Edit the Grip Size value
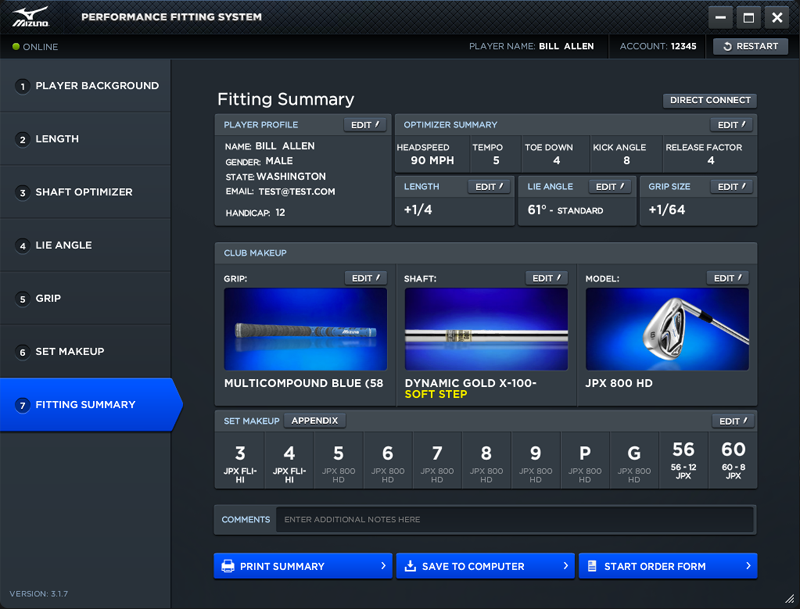800x609 pixels. [732, 187]
